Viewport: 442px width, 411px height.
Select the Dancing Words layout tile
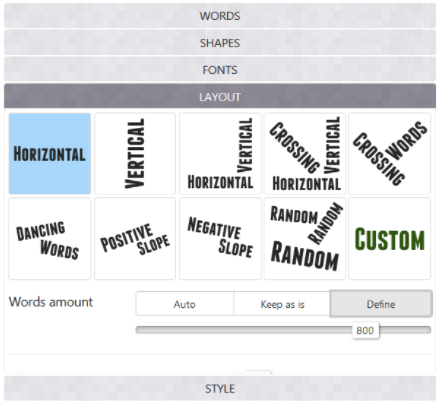click(50, 239)
